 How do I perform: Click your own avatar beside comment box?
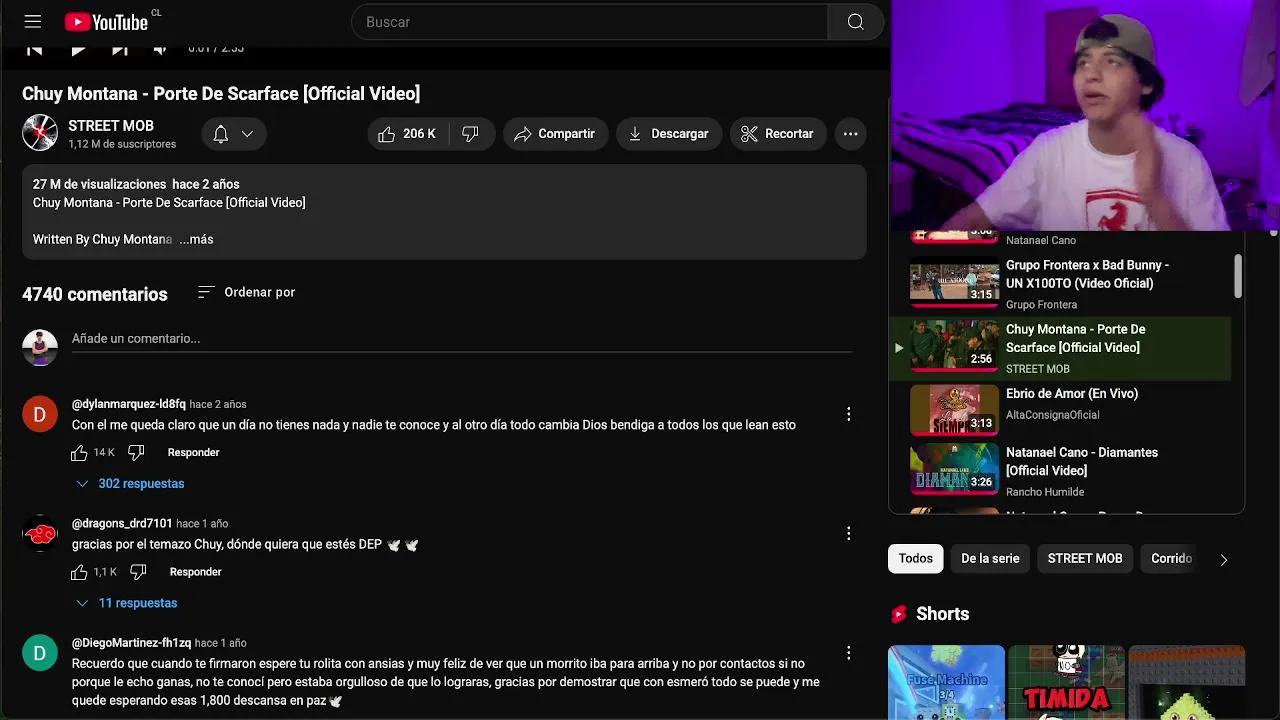tap(40, 348)
